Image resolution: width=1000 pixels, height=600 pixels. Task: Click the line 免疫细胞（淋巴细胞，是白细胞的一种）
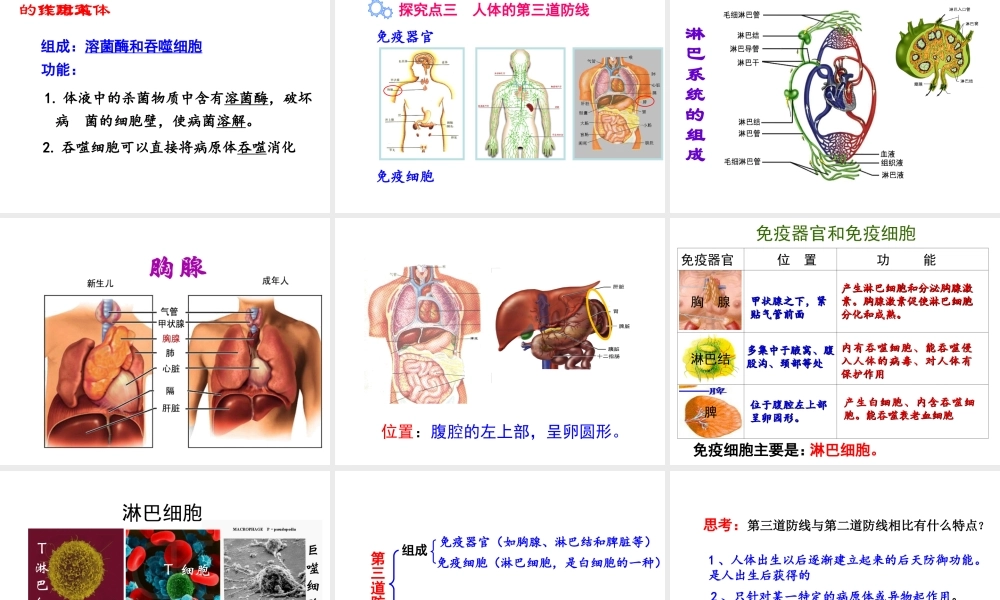point(550,562)
